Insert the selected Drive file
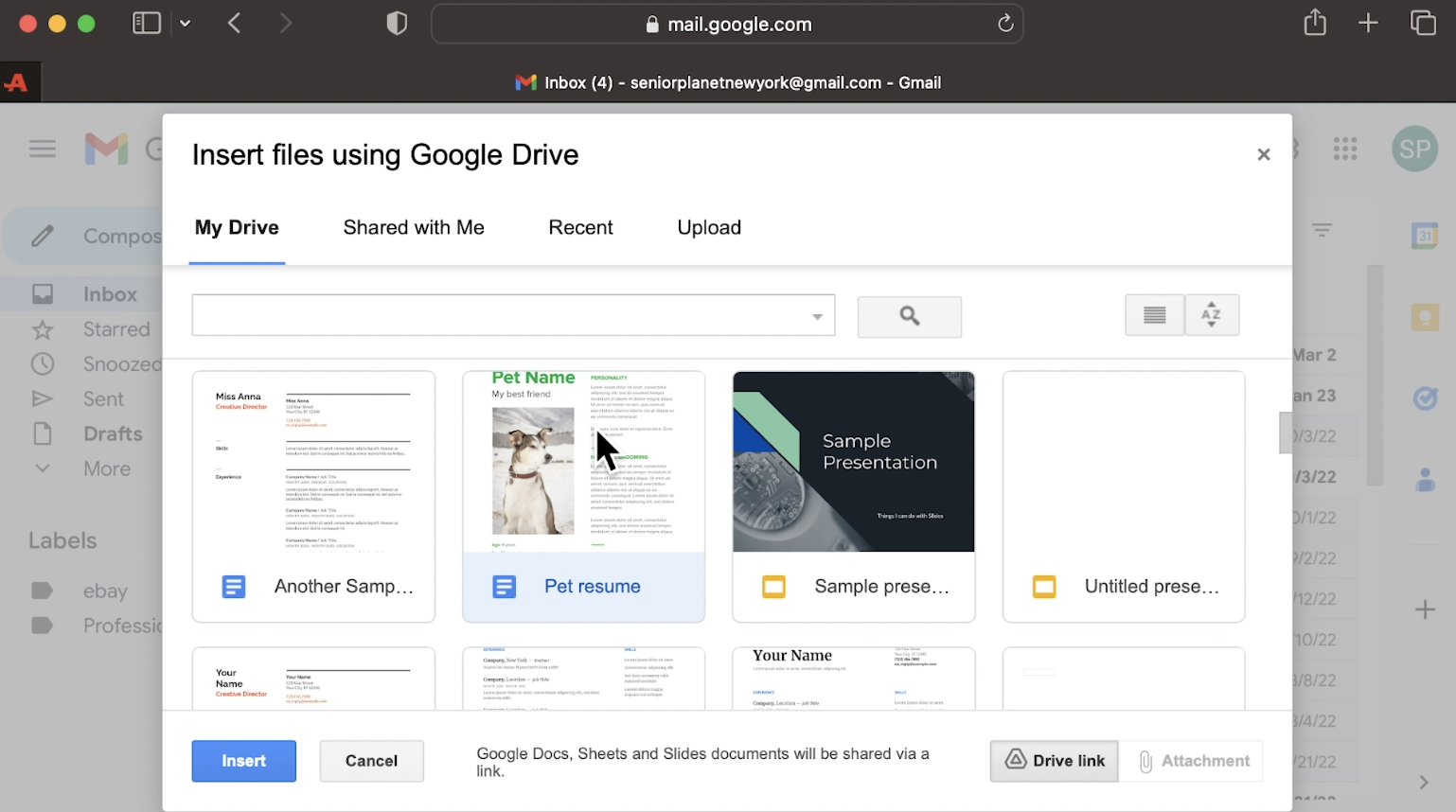 click(x=243, y=761)
